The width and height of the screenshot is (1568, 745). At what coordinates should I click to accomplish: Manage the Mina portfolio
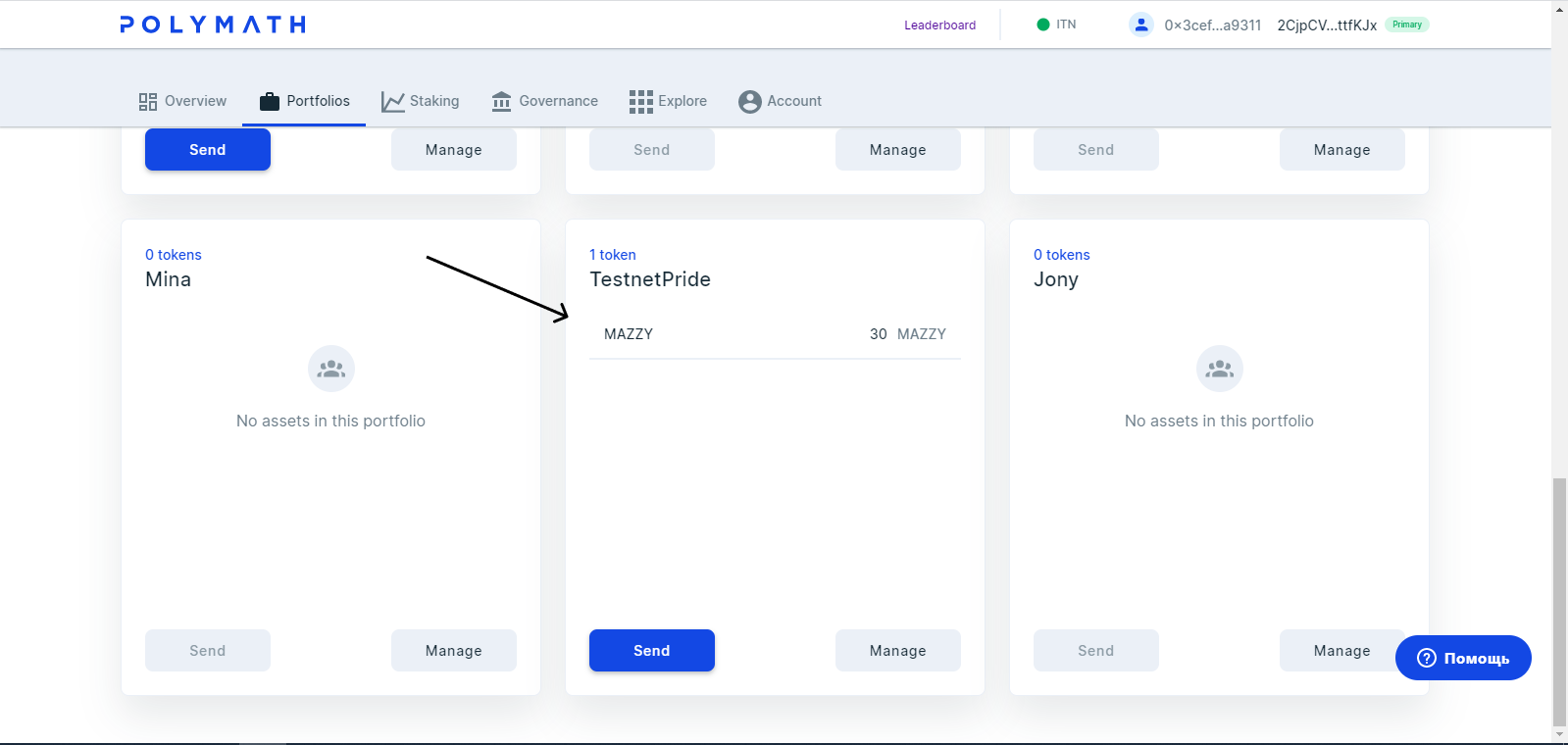coord(453,651)
